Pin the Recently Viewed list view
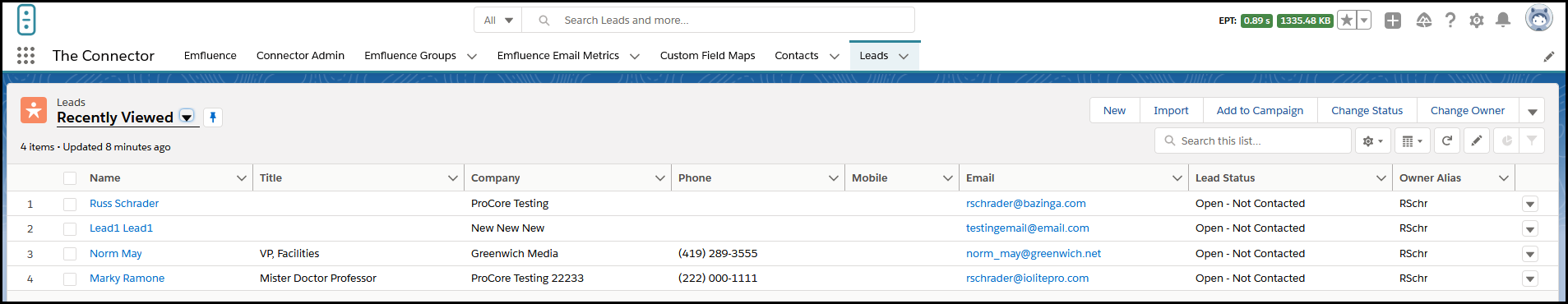 pyautogui.click(x=213, y=117)
